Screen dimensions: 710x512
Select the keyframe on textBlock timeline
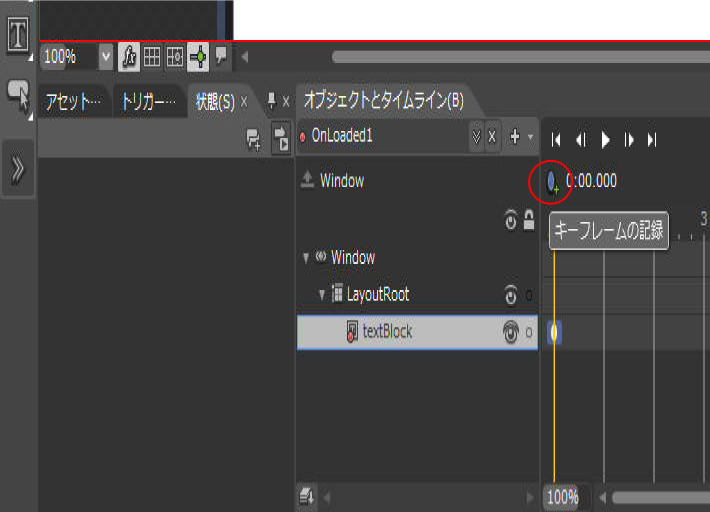[555, 332]
